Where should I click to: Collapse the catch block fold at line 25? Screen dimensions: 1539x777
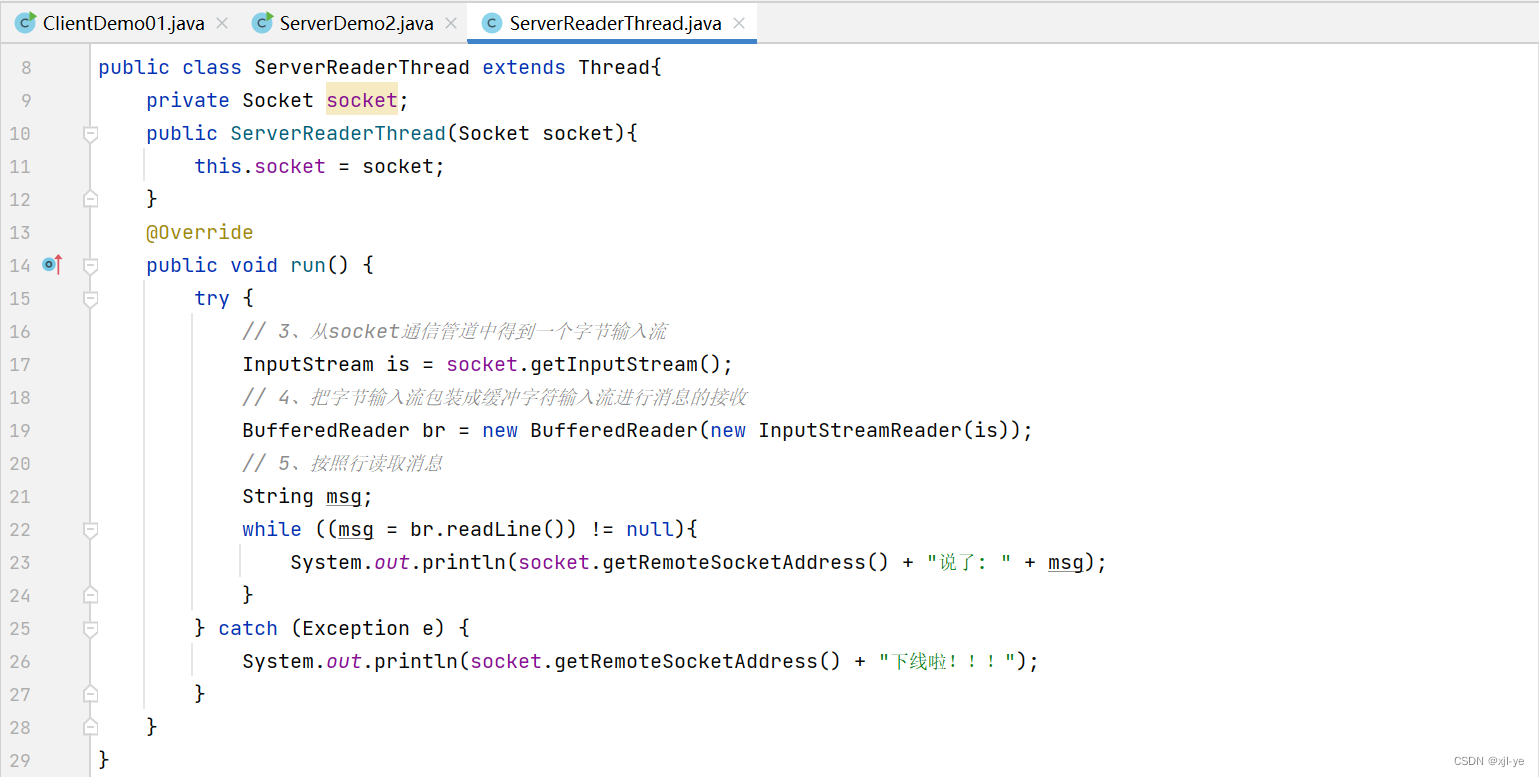pyautogui.click(x=90, y=628)
